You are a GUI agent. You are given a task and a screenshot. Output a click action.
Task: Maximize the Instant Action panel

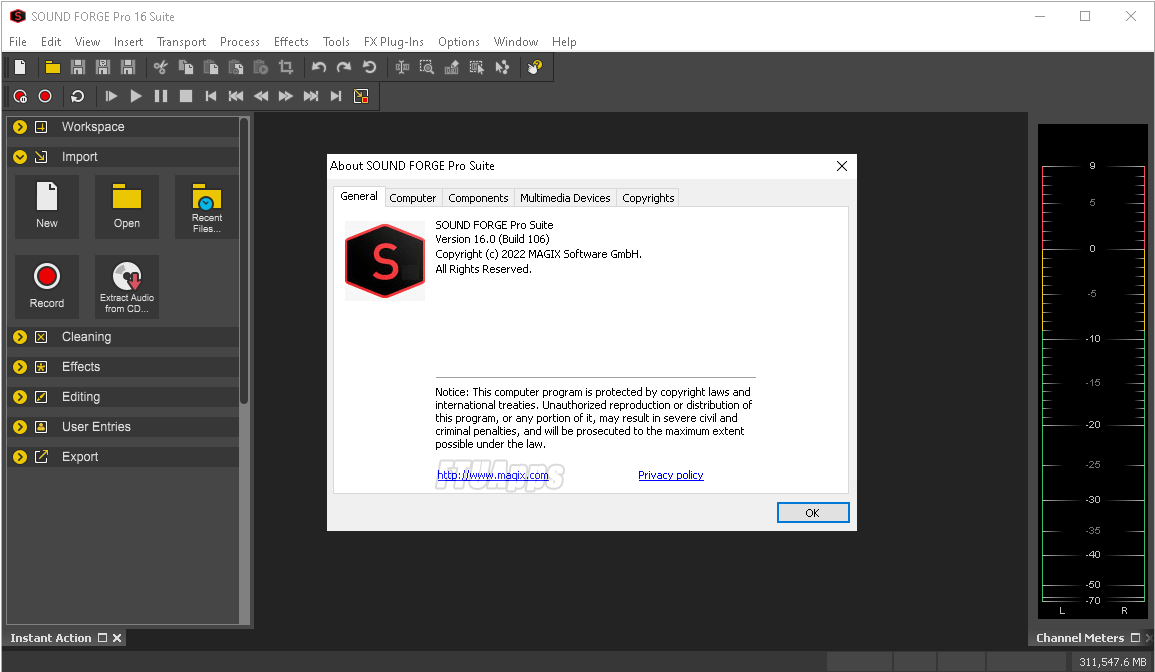click(102, 638)
